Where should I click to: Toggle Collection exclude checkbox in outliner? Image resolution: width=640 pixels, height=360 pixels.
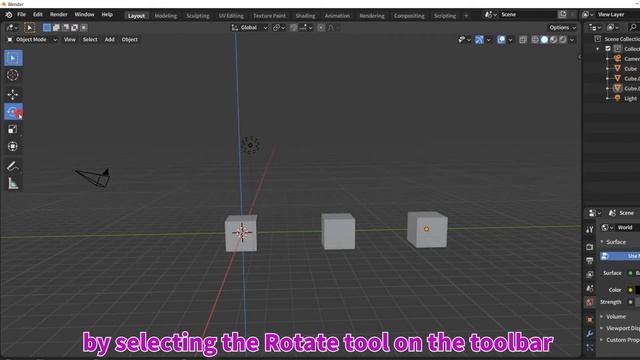pos(608,49)
